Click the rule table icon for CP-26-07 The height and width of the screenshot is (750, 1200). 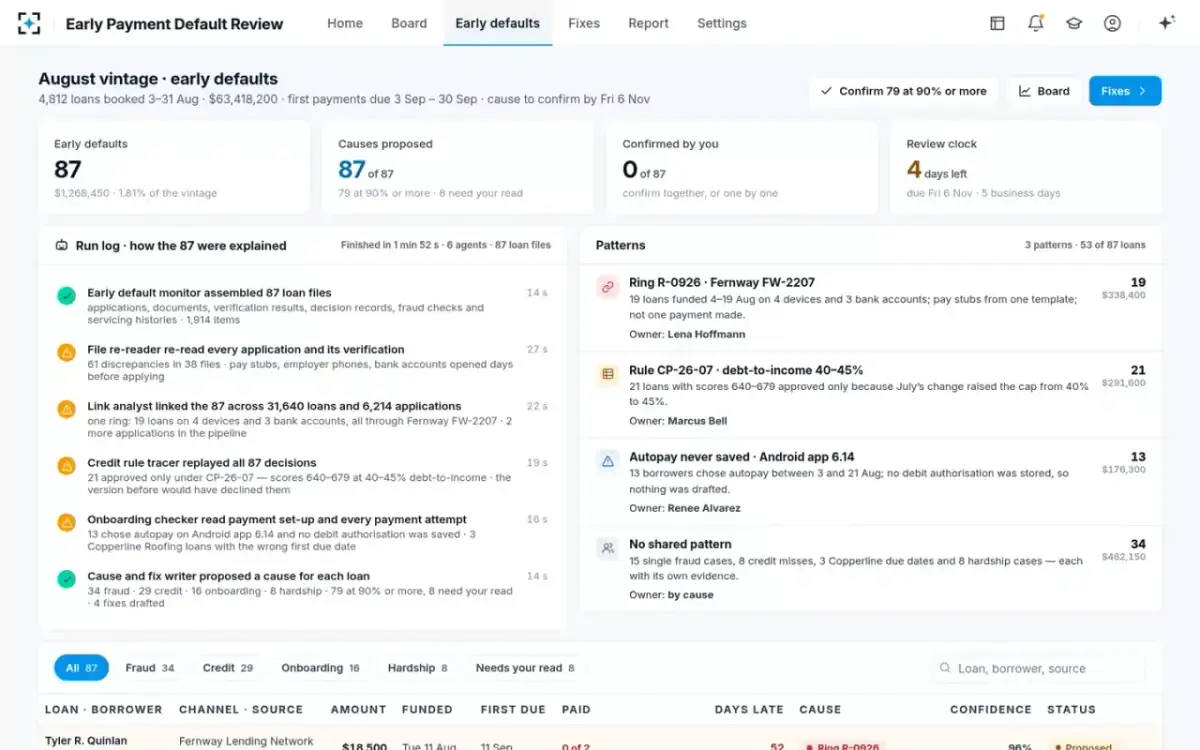pos(607,374)
